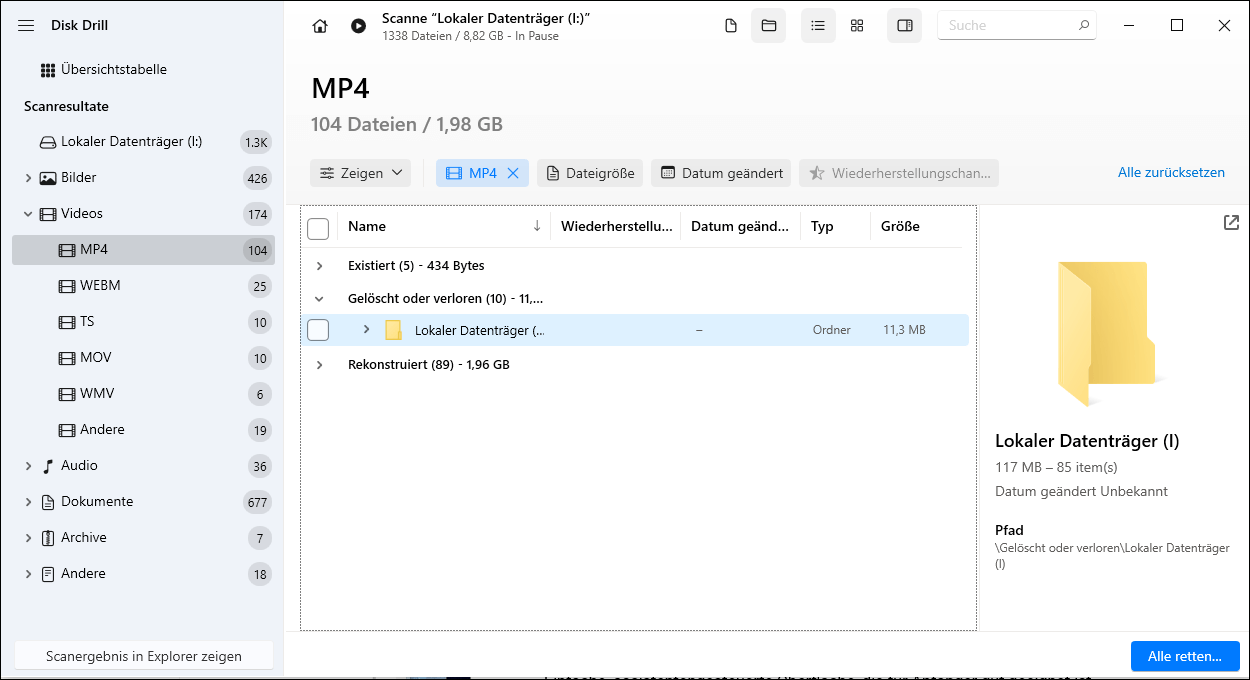Image resolution: width=1250 pixels, height=680 pixels.
Task: Collapse the Gelöscht oder verloren group
Action: pos(320,298)
